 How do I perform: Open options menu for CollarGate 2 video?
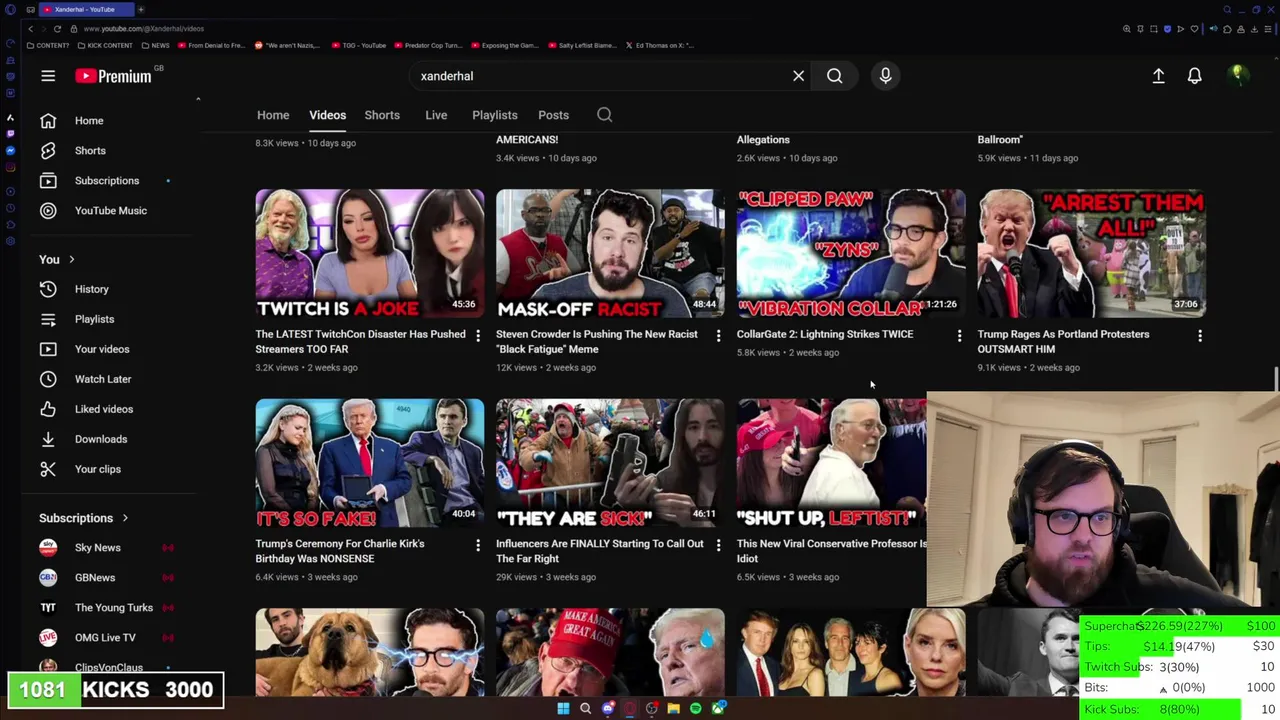click(x=959, y=336)
